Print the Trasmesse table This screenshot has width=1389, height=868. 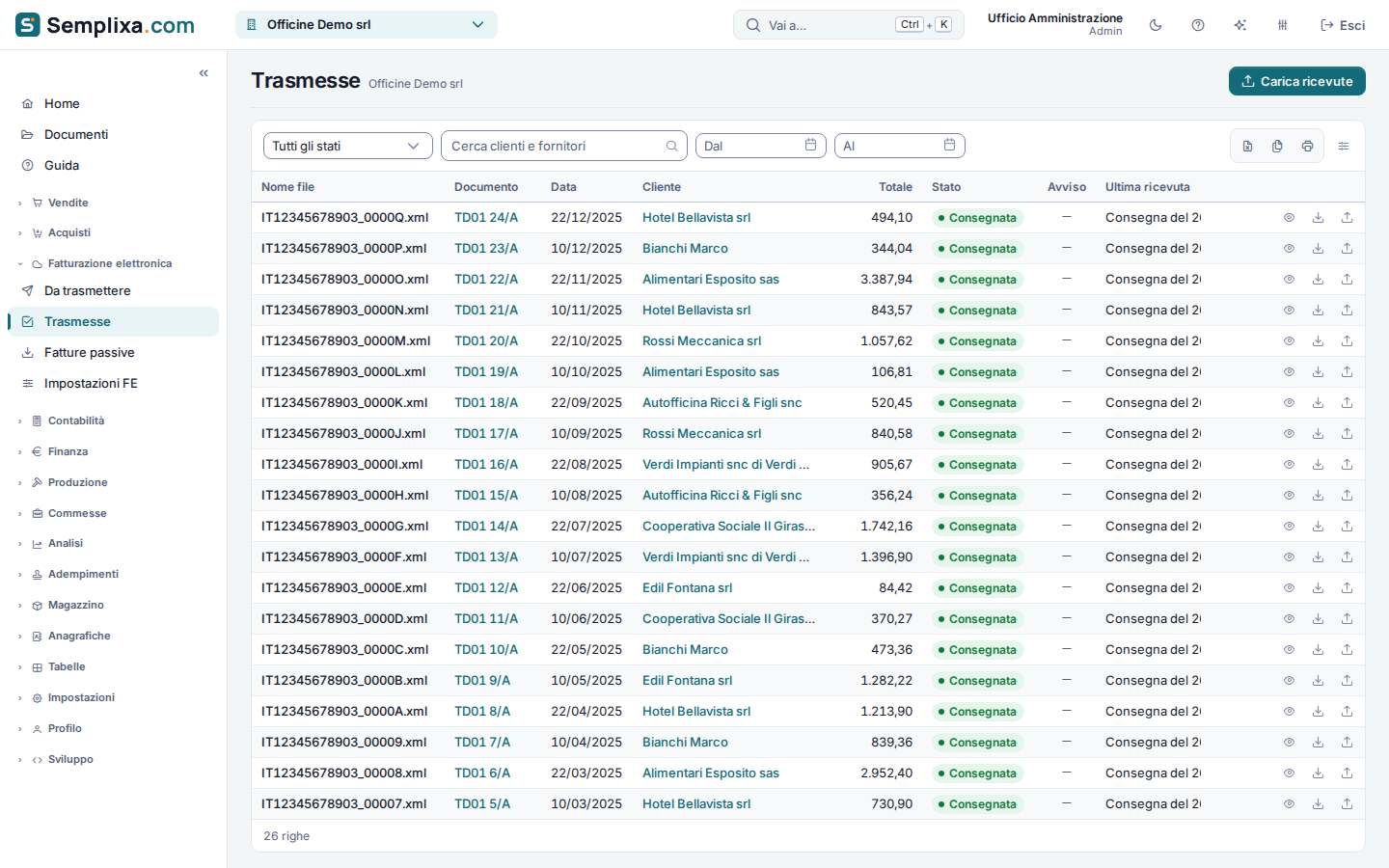(1307, 146)
